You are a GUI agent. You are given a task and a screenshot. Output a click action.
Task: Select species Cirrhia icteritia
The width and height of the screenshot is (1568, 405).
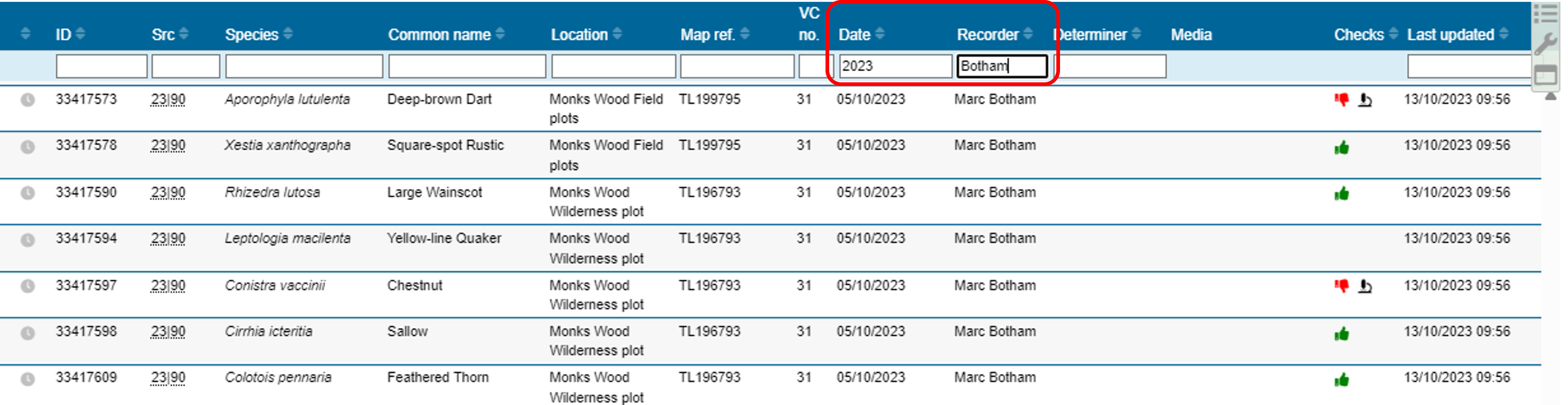pyautogui.click(x=268, y=331)
